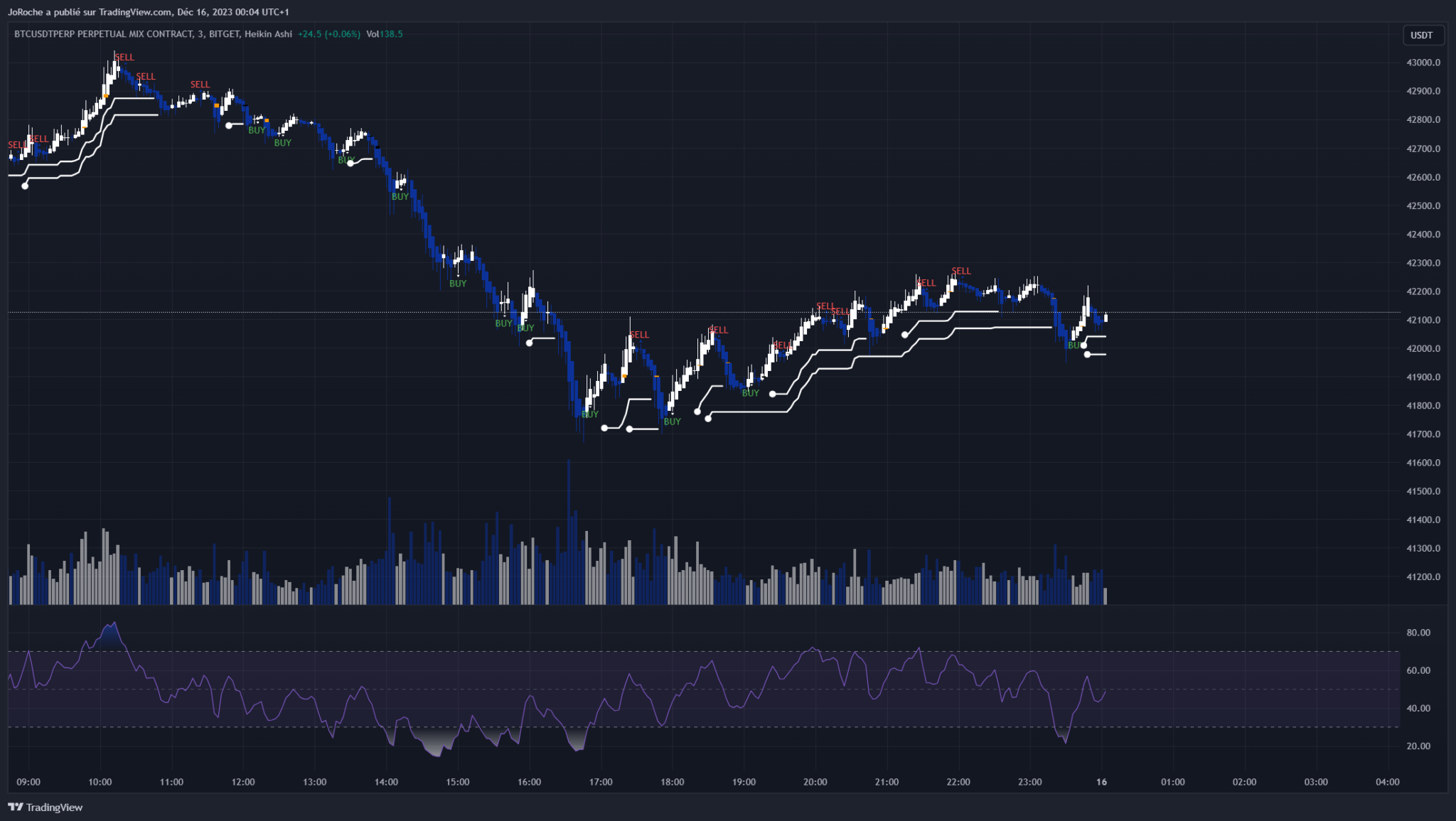The width and height of the screenshot is (1456, 821).
Task: Click the SELL signal at the 43000 peak
Action: 124,57
